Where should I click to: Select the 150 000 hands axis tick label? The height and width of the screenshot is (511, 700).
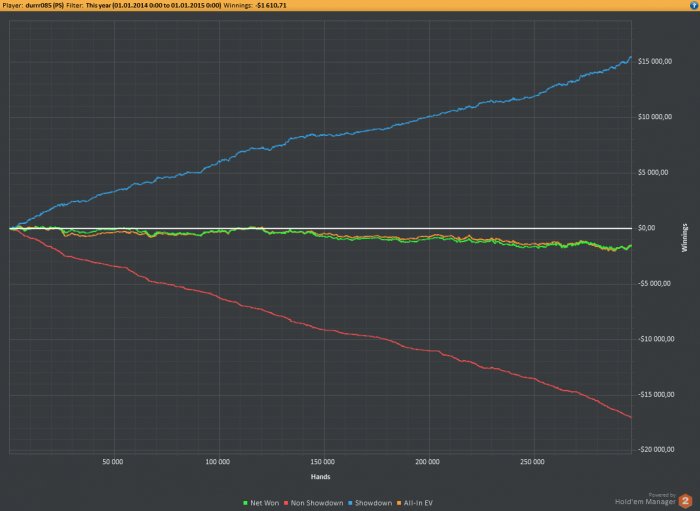[322, 462]
